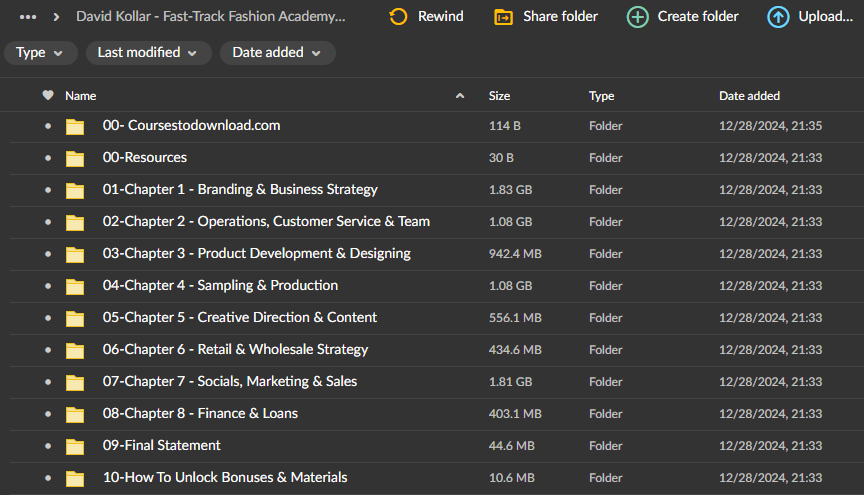The image size is (864, 495).
Task: Click folder icon of 07-Chapter 7 row
Action: point(75,383)
